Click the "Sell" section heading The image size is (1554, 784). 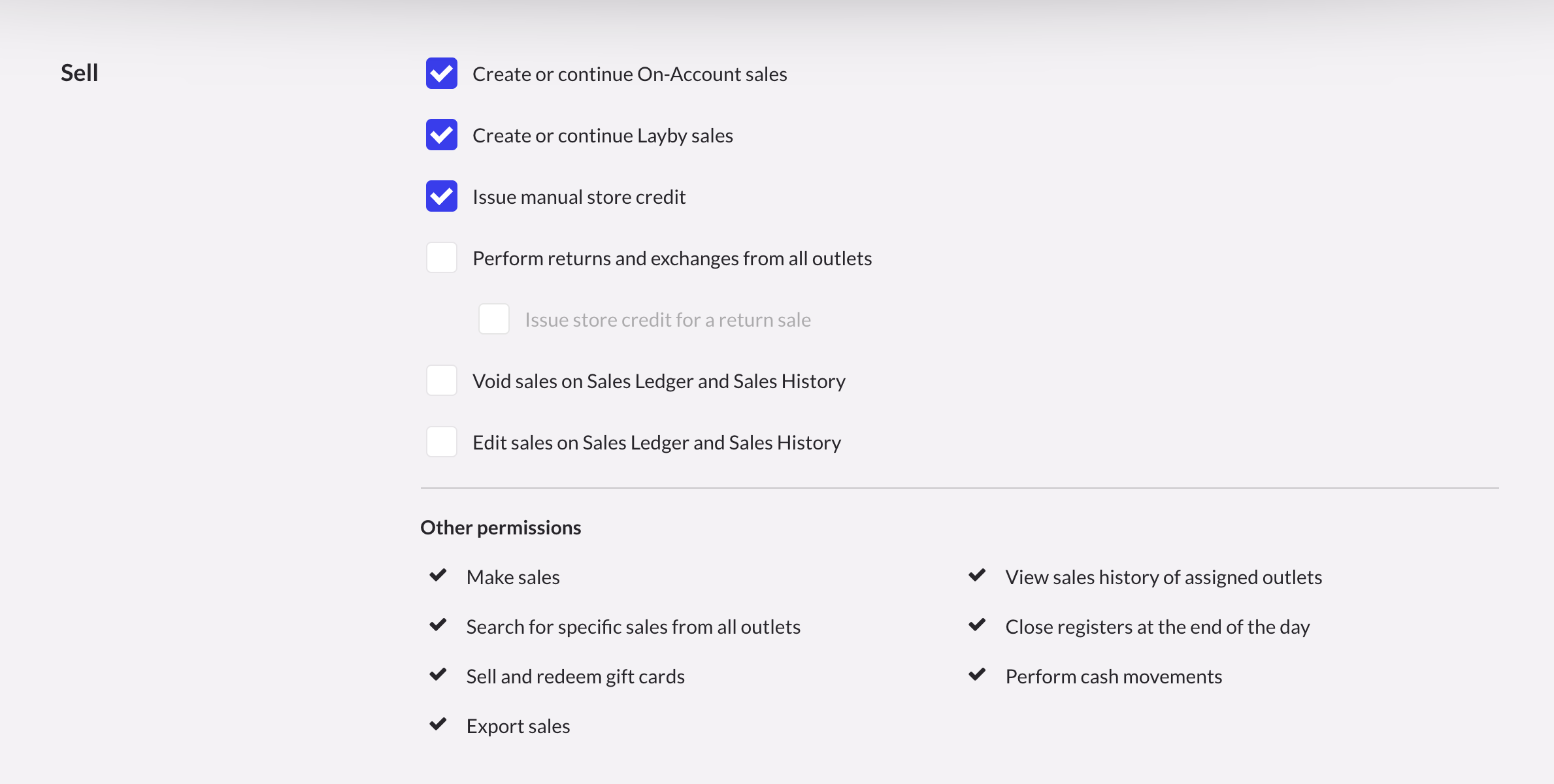79,72
